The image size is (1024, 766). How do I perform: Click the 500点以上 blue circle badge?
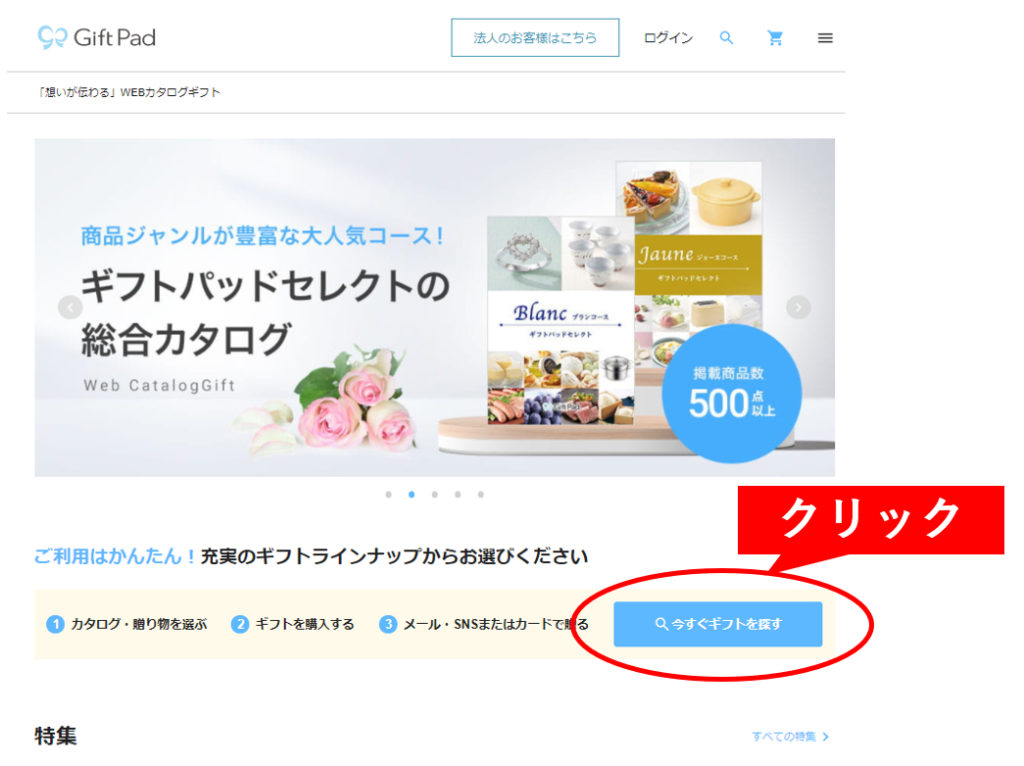pyautogui.click(x=731, y=394)
